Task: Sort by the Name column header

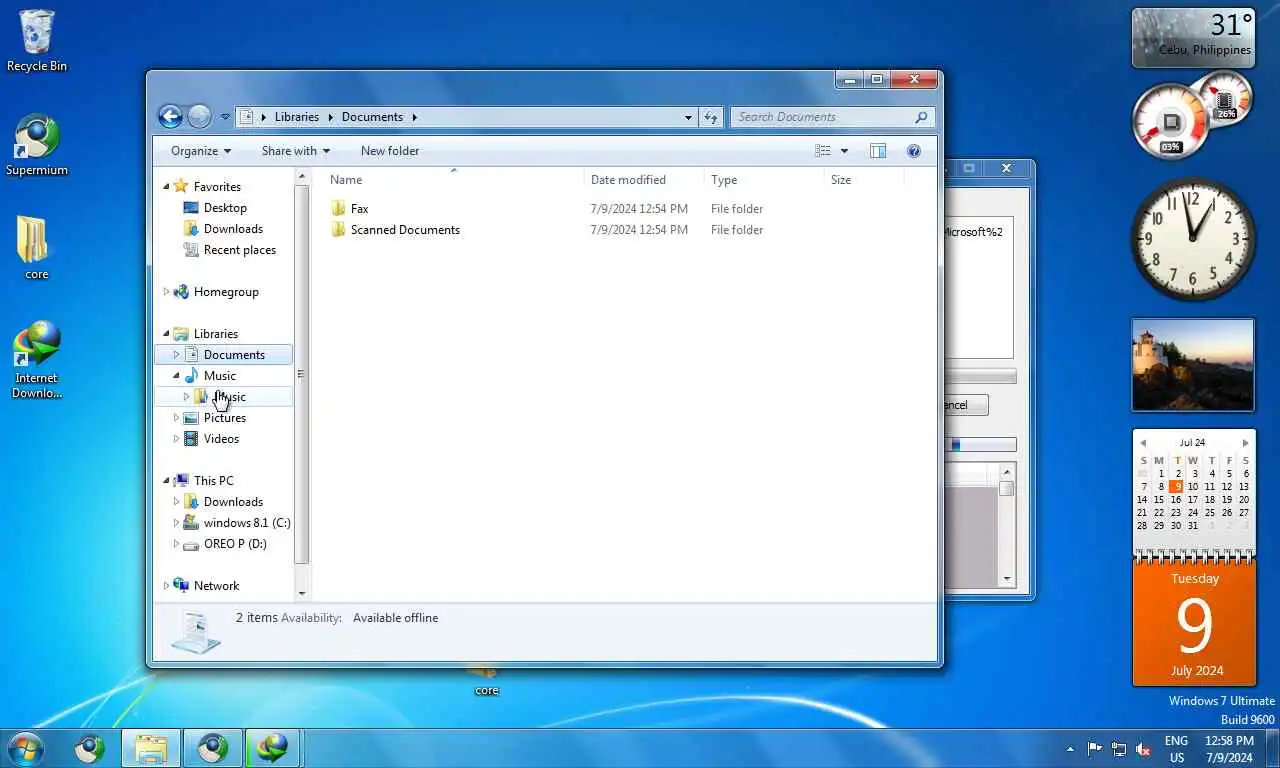Action: (x=346, y=180)
